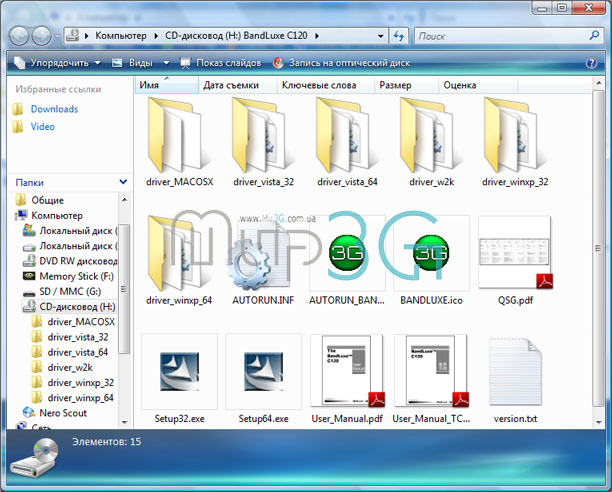
Task: Select Компьютер in the folder tree
Action: pyautogui.click(x=57, y=215)
